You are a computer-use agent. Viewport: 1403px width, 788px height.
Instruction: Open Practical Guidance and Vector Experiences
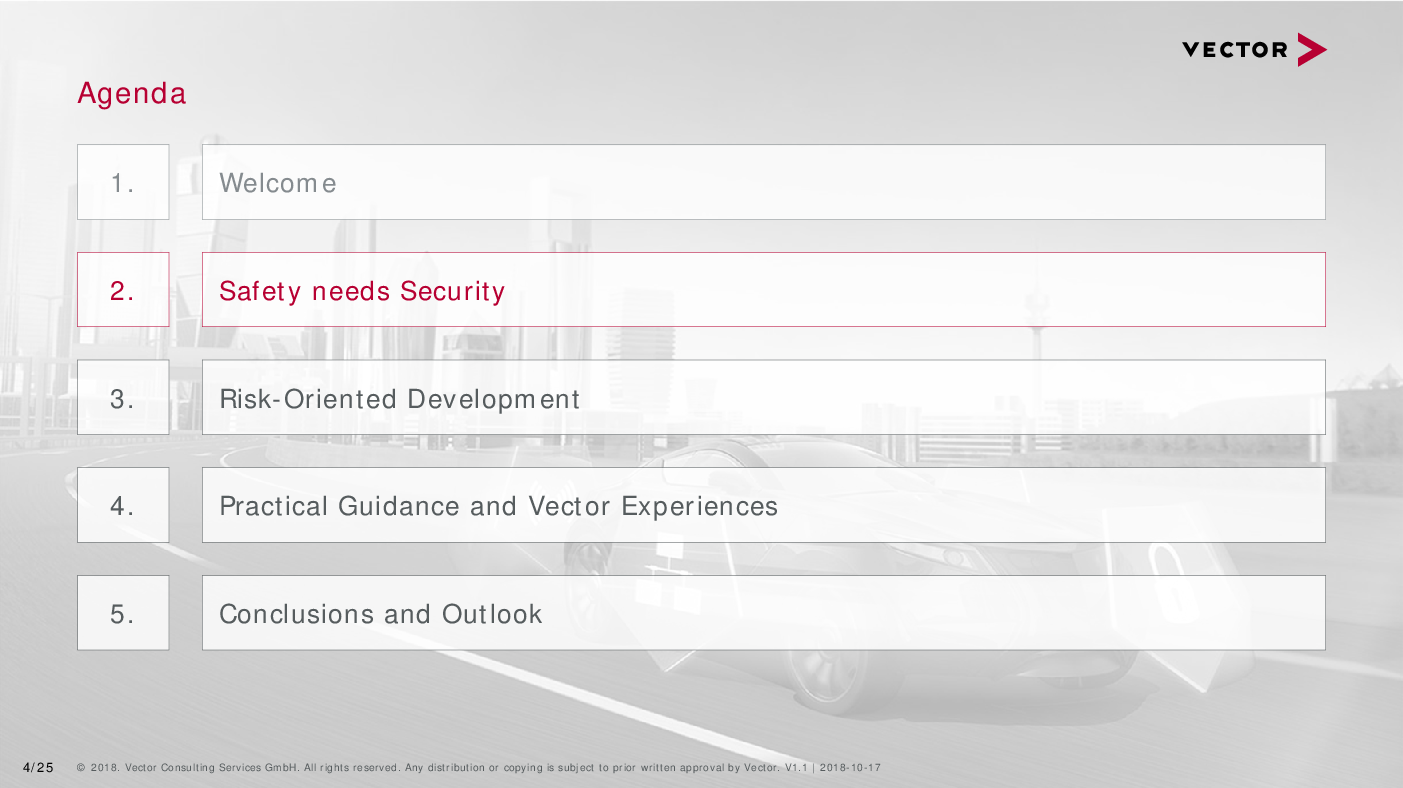click(x=763, y=505)
